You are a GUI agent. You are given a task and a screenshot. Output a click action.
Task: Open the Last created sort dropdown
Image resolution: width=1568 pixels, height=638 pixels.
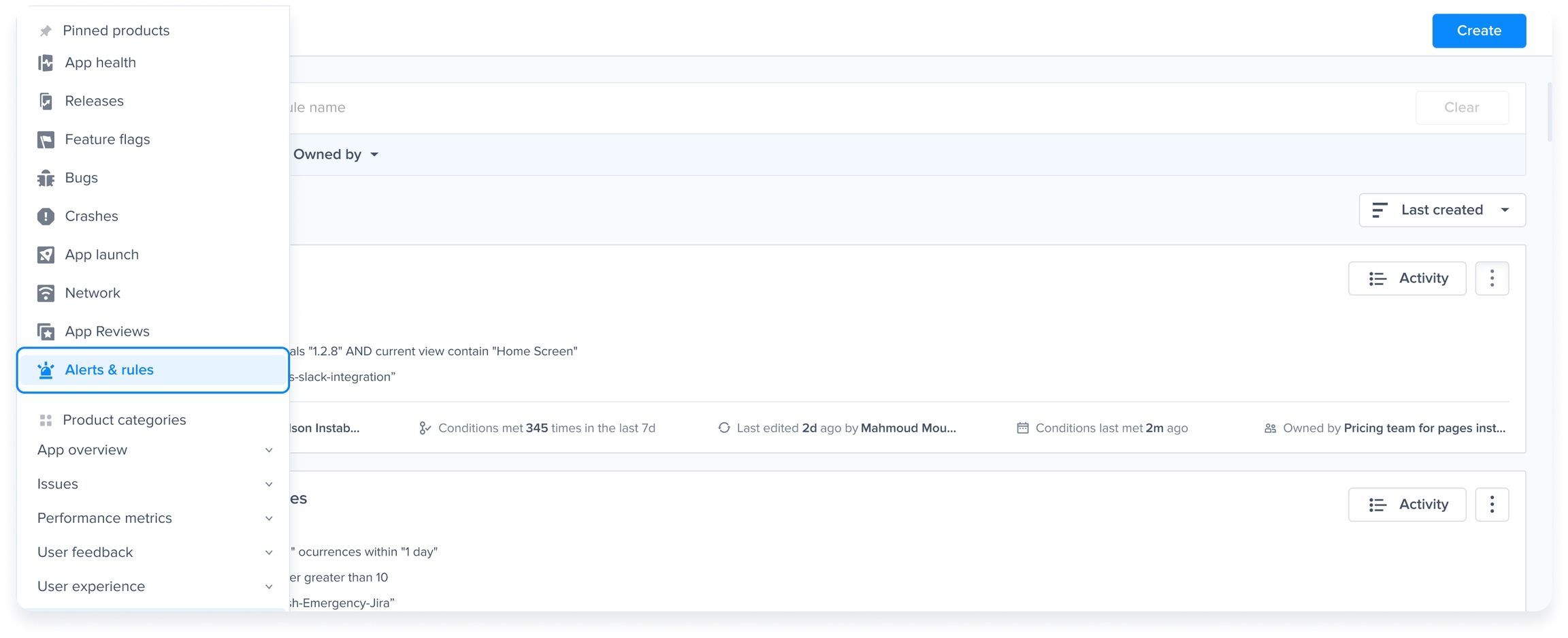coord(1441,210)
